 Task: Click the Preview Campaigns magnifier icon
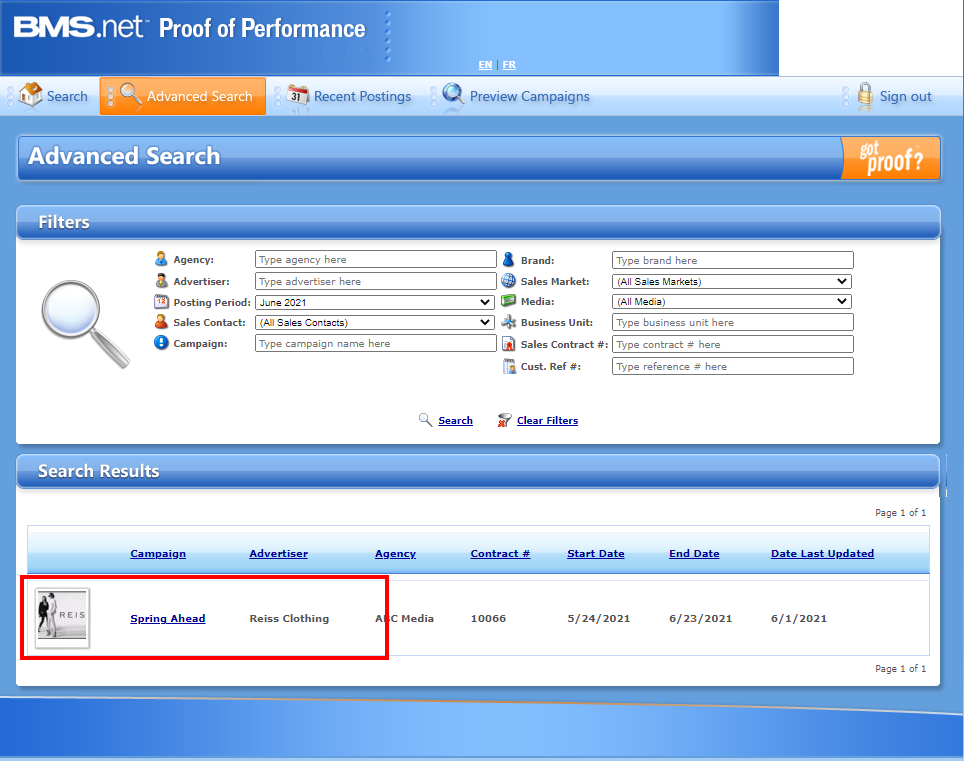pyautogui.click(x=453, y=95)
